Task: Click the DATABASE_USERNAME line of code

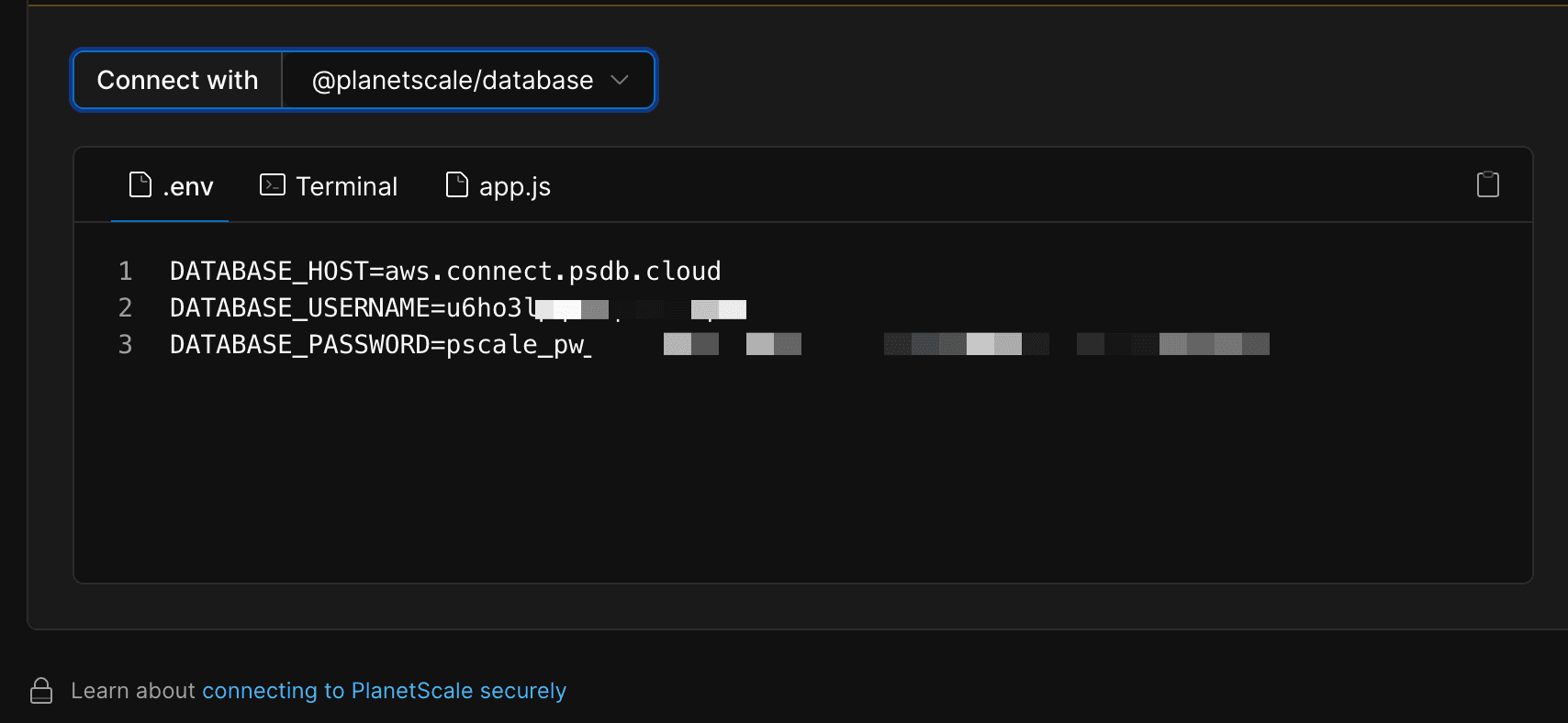Action: [x=349, y=308]
